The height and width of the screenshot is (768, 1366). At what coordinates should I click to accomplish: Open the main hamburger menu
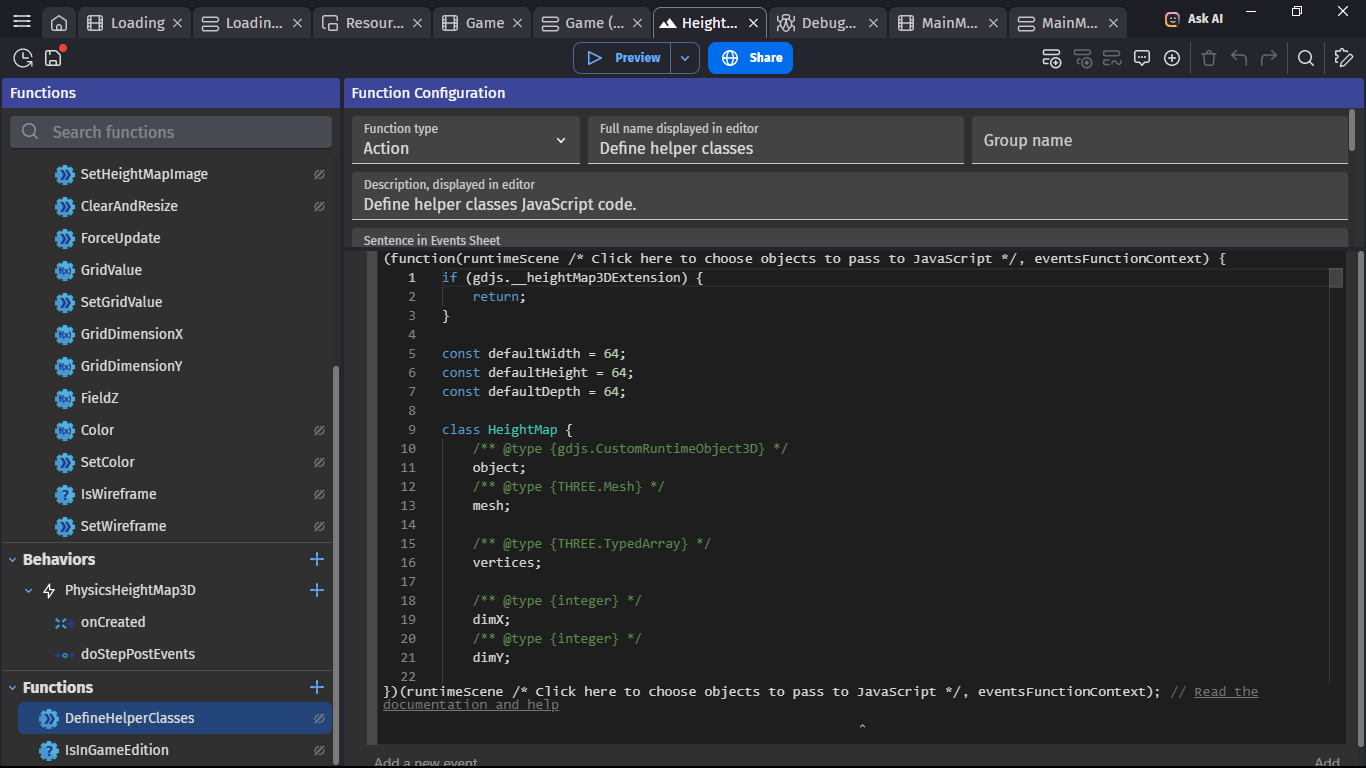(x=22, y=22)
